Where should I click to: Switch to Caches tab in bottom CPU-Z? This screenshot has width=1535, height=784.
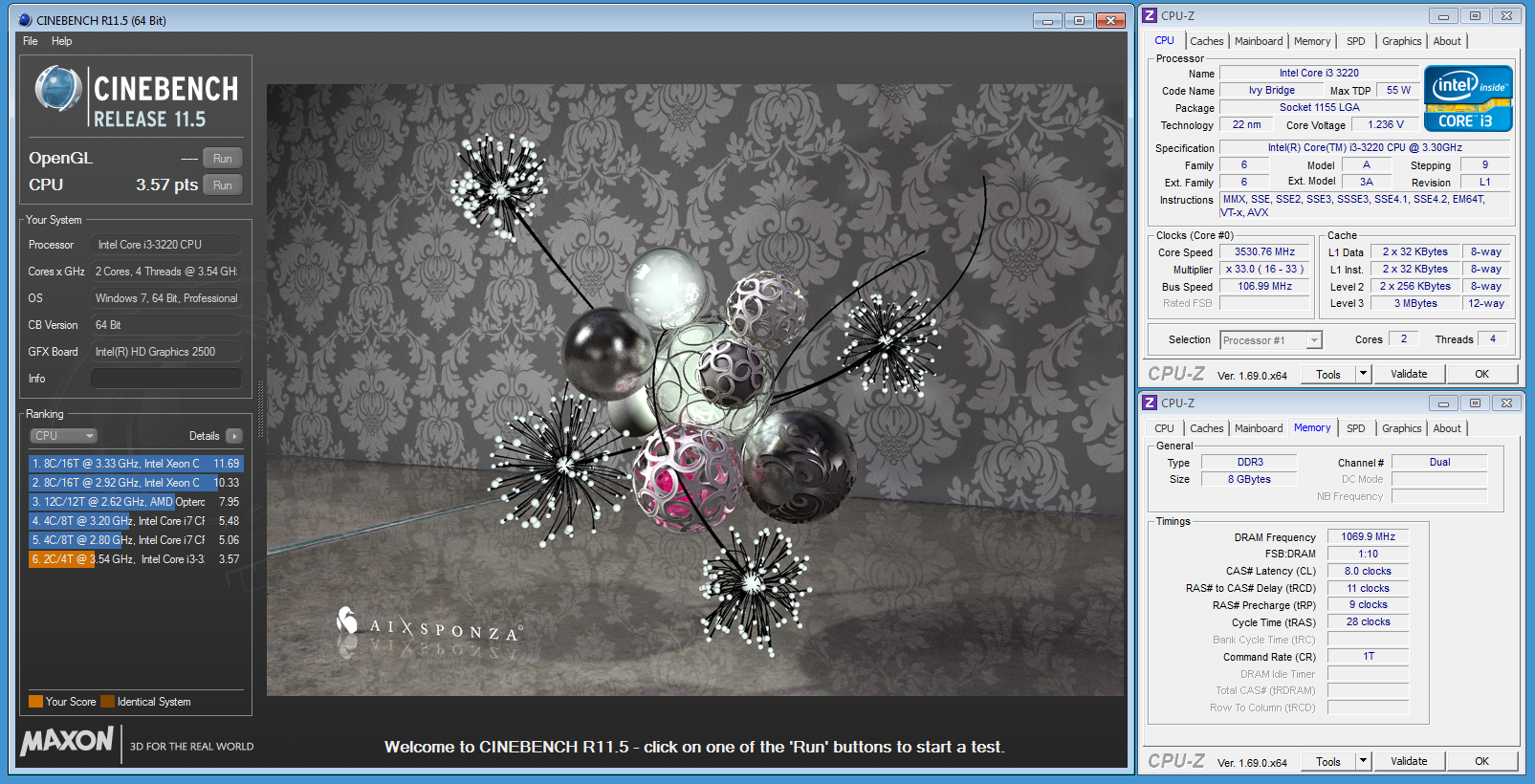(1206, 428)
